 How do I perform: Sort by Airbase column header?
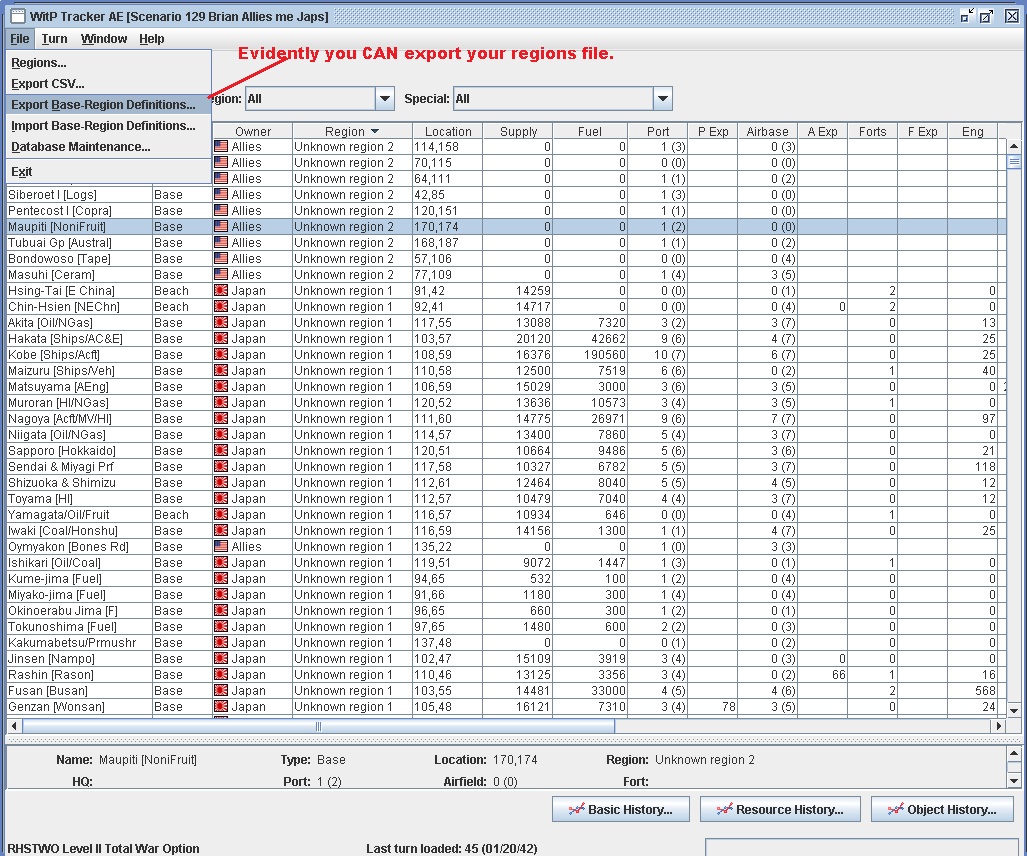(767, 132)
